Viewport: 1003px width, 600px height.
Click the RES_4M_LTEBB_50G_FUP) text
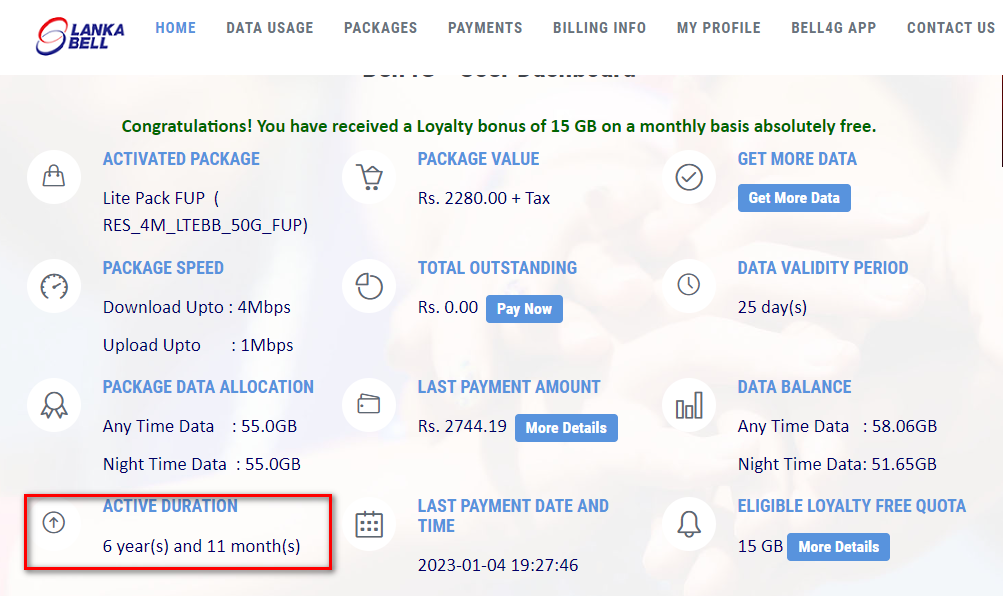pos(205,225)
